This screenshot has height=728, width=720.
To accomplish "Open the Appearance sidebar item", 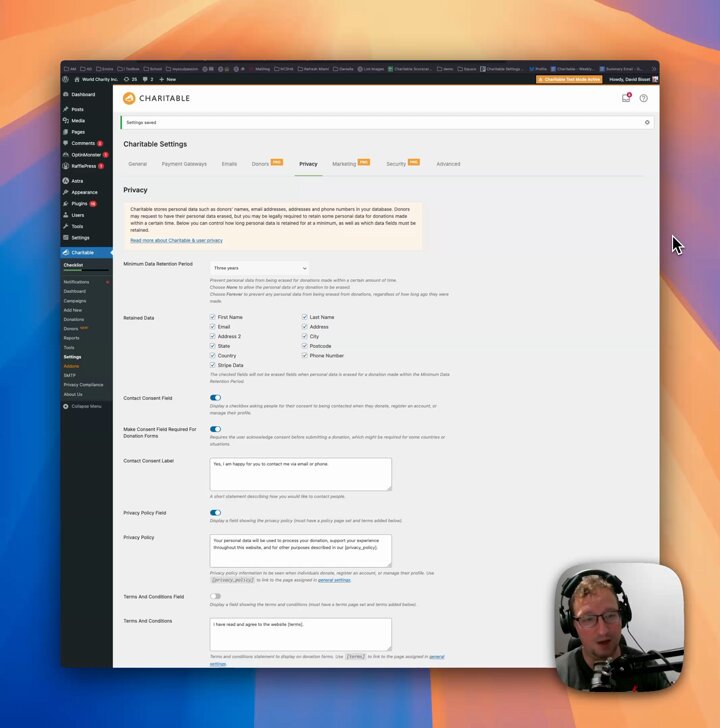I will [84, 192].
